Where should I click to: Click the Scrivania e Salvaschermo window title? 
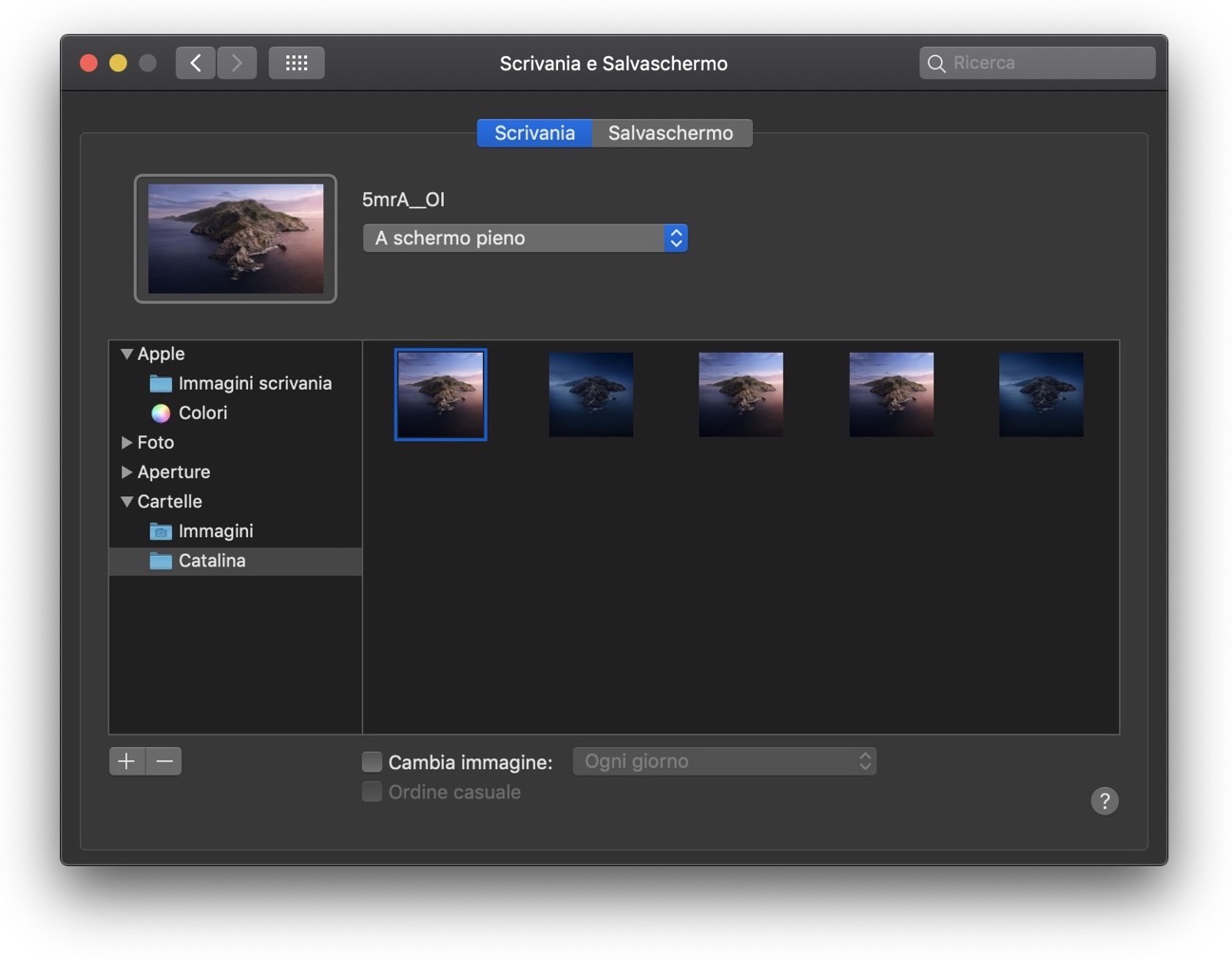point(614,64)
